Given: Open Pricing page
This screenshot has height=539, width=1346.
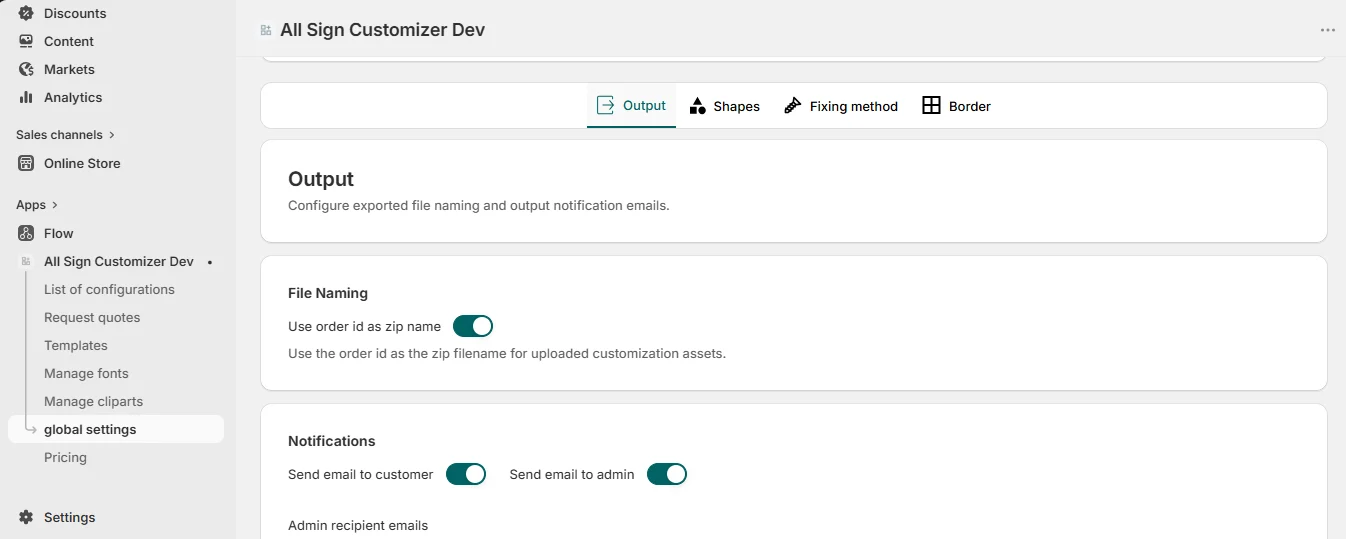Looking at the screenshot, I should click(x=65, y=457).
